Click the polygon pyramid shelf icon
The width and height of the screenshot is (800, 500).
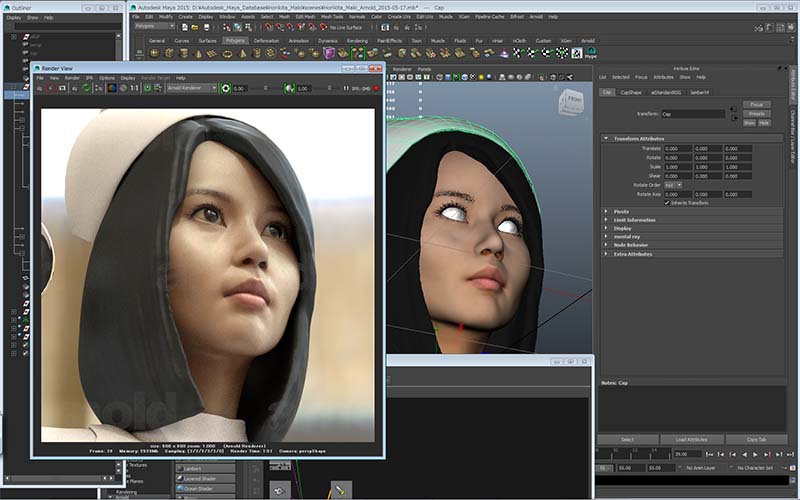[243, 53]
